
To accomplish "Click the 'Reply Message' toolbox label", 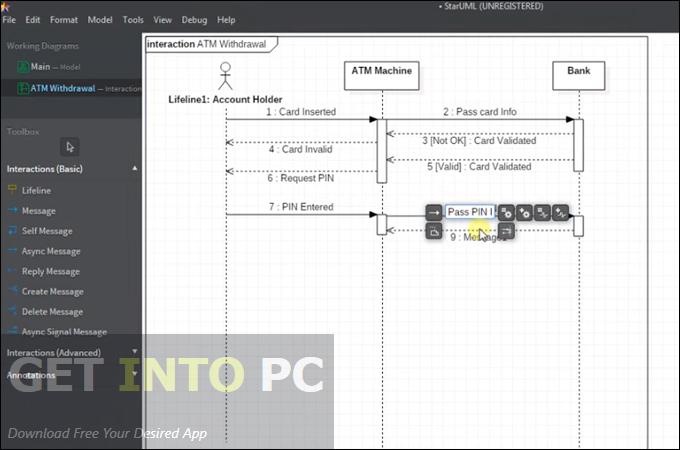I will click(x=51, y=271).
